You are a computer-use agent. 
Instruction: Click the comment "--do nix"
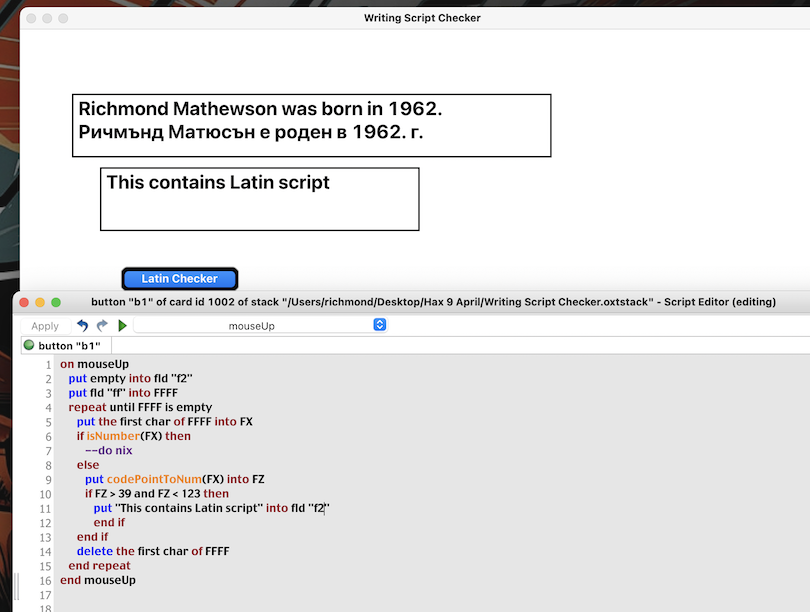point(108,451)
